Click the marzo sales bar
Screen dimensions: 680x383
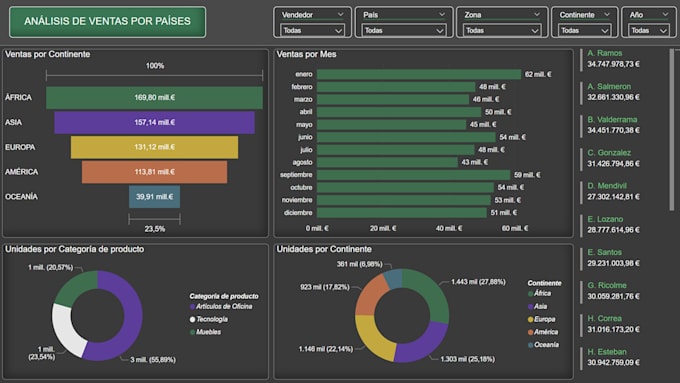click(x=393, y=99)
